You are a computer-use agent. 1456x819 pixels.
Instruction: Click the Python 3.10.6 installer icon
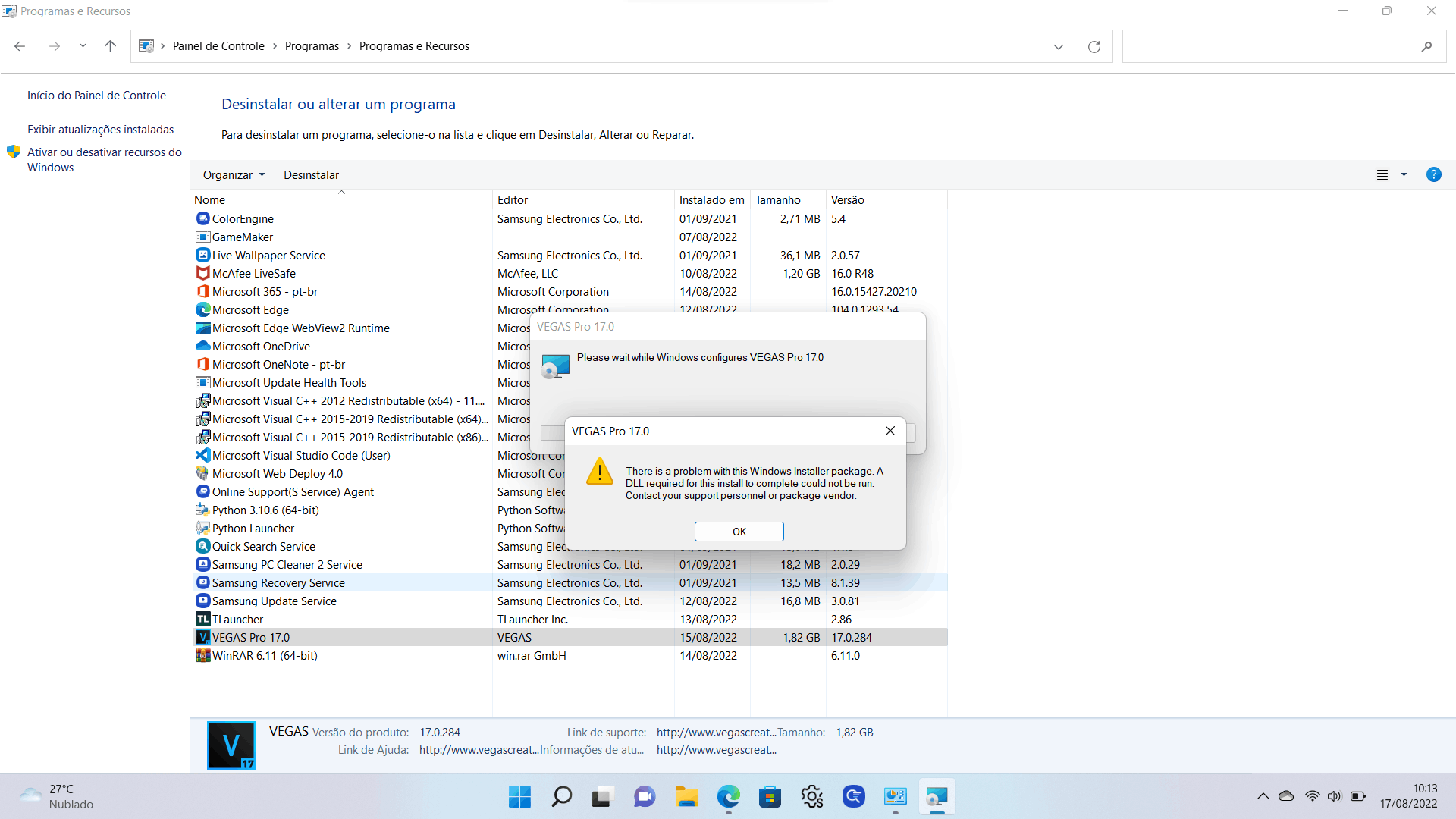point(202,510)
